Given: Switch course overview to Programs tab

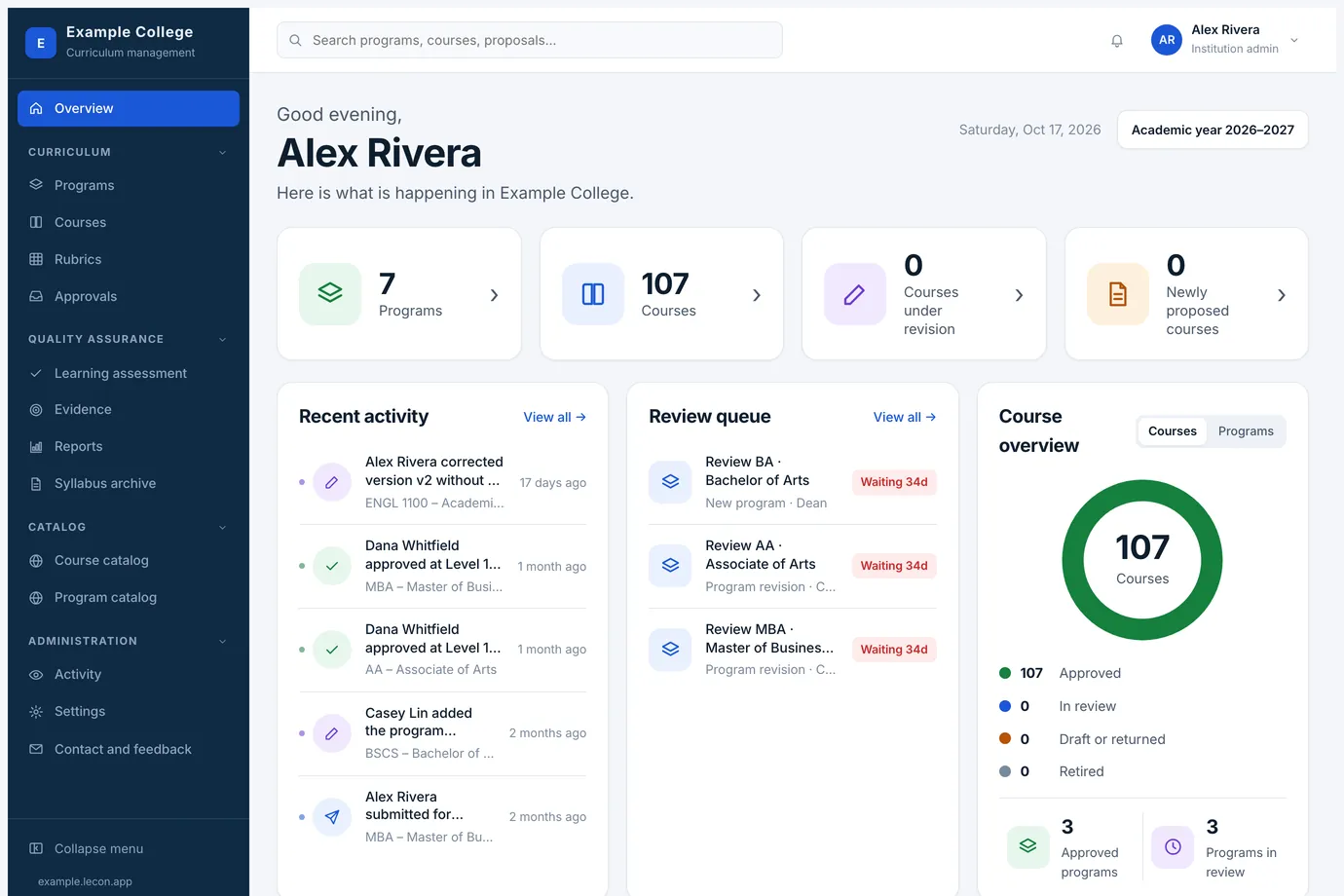Looking at the screenshot, I should 1246,431.
